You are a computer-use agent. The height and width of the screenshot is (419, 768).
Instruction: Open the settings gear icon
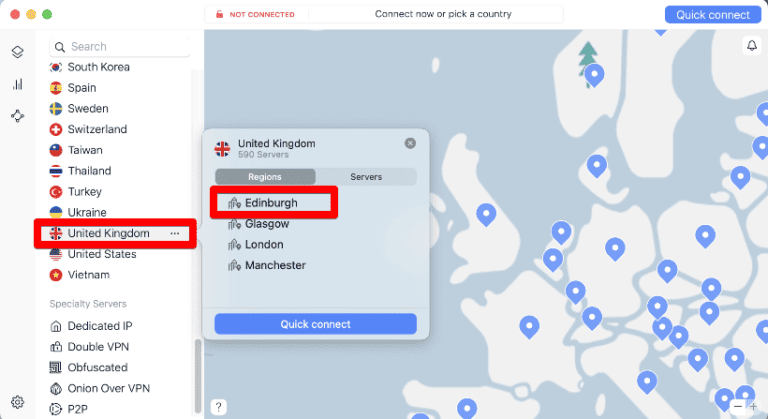coord(17,402)
